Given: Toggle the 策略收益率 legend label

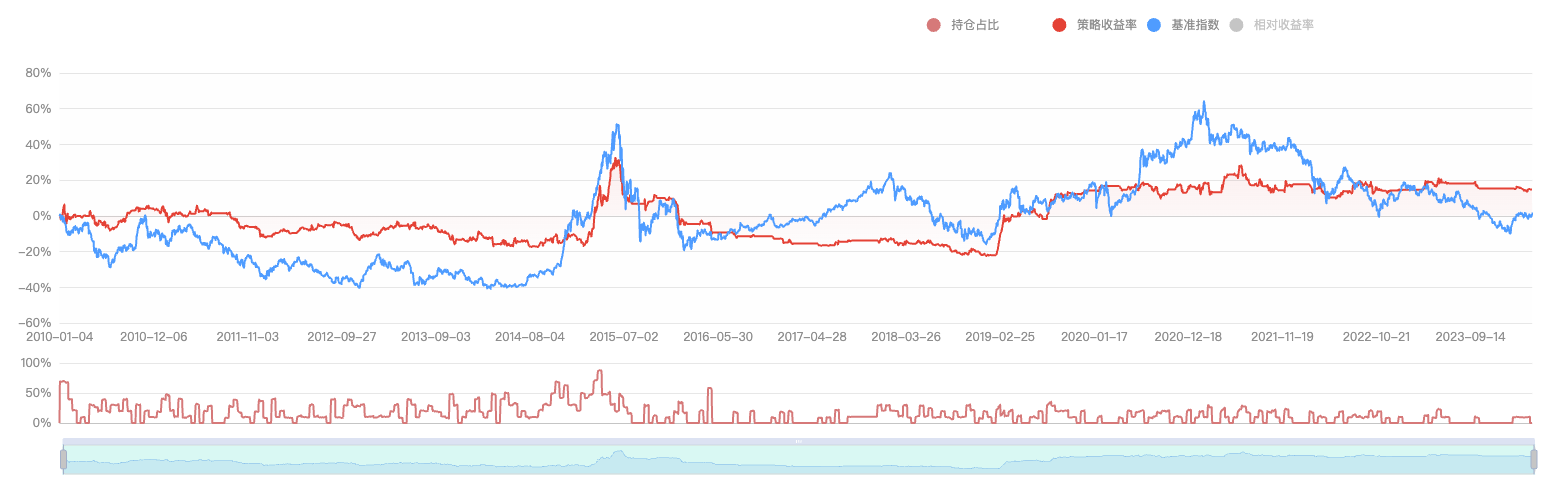Looking at the screenshot, I should (1106, 25).
